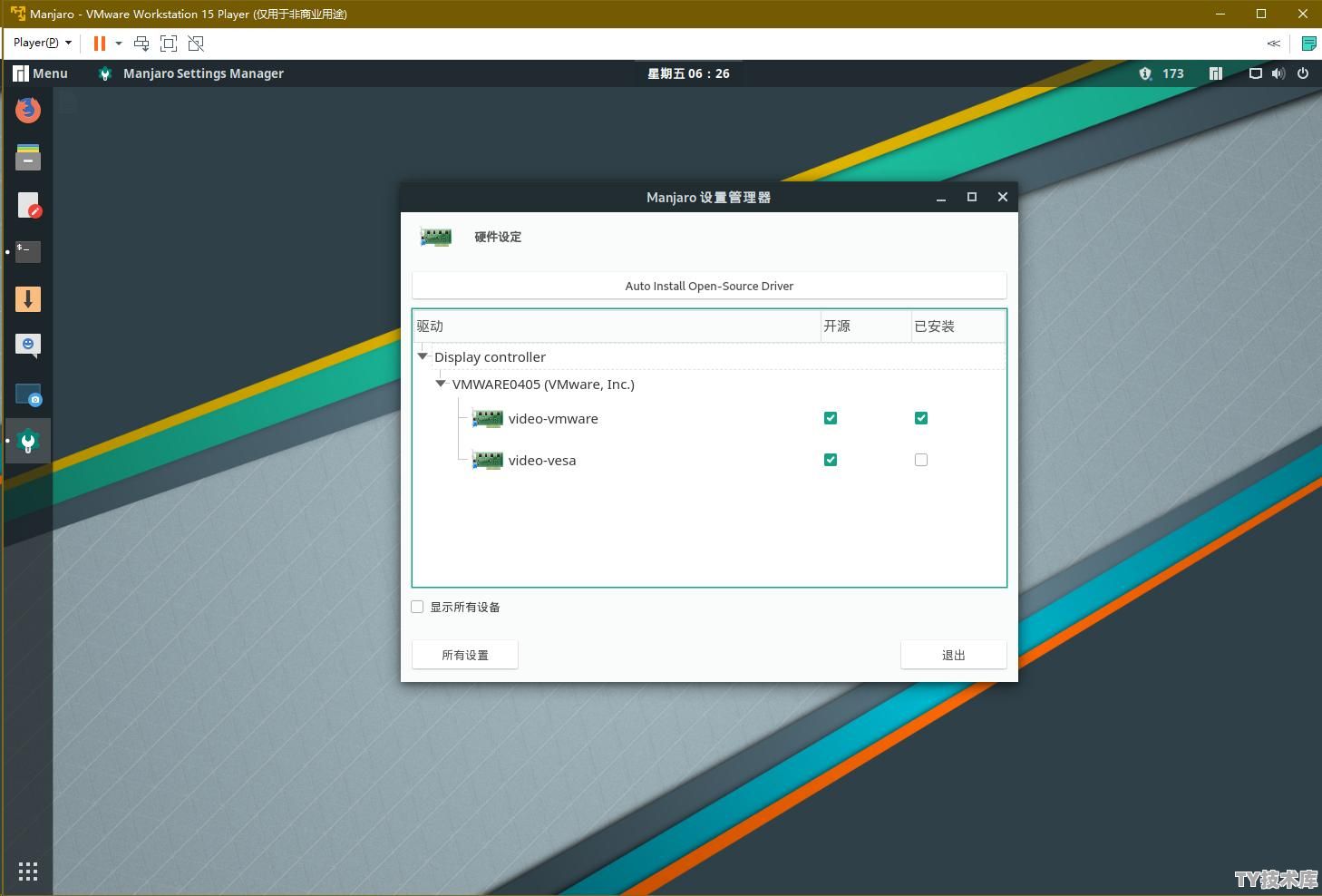Toggle open-source checkbox for video-vesa
1322x896 pixels.
[831, 460]
